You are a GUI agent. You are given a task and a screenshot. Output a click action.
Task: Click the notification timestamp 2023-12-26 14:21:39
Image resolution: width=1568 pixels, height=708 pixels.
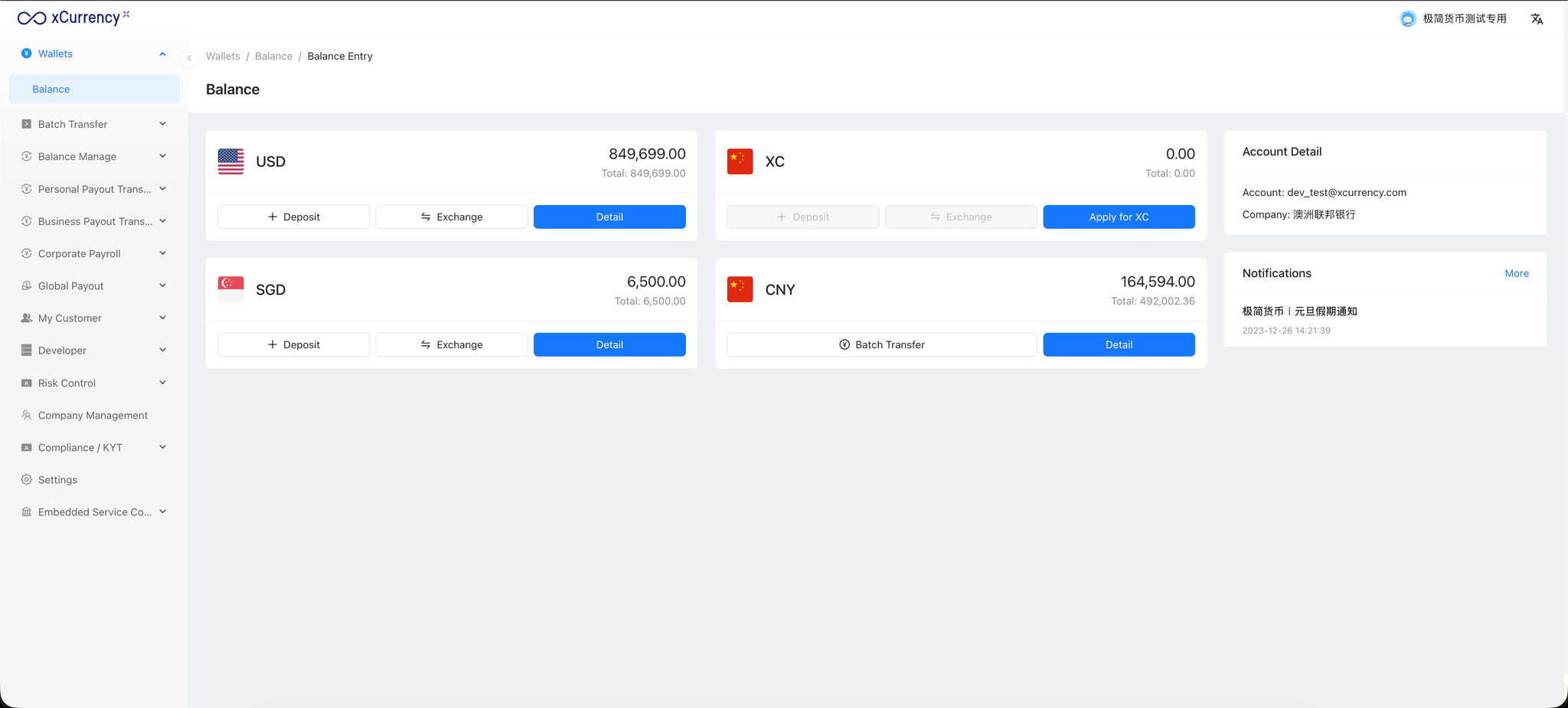point(1286,331)
